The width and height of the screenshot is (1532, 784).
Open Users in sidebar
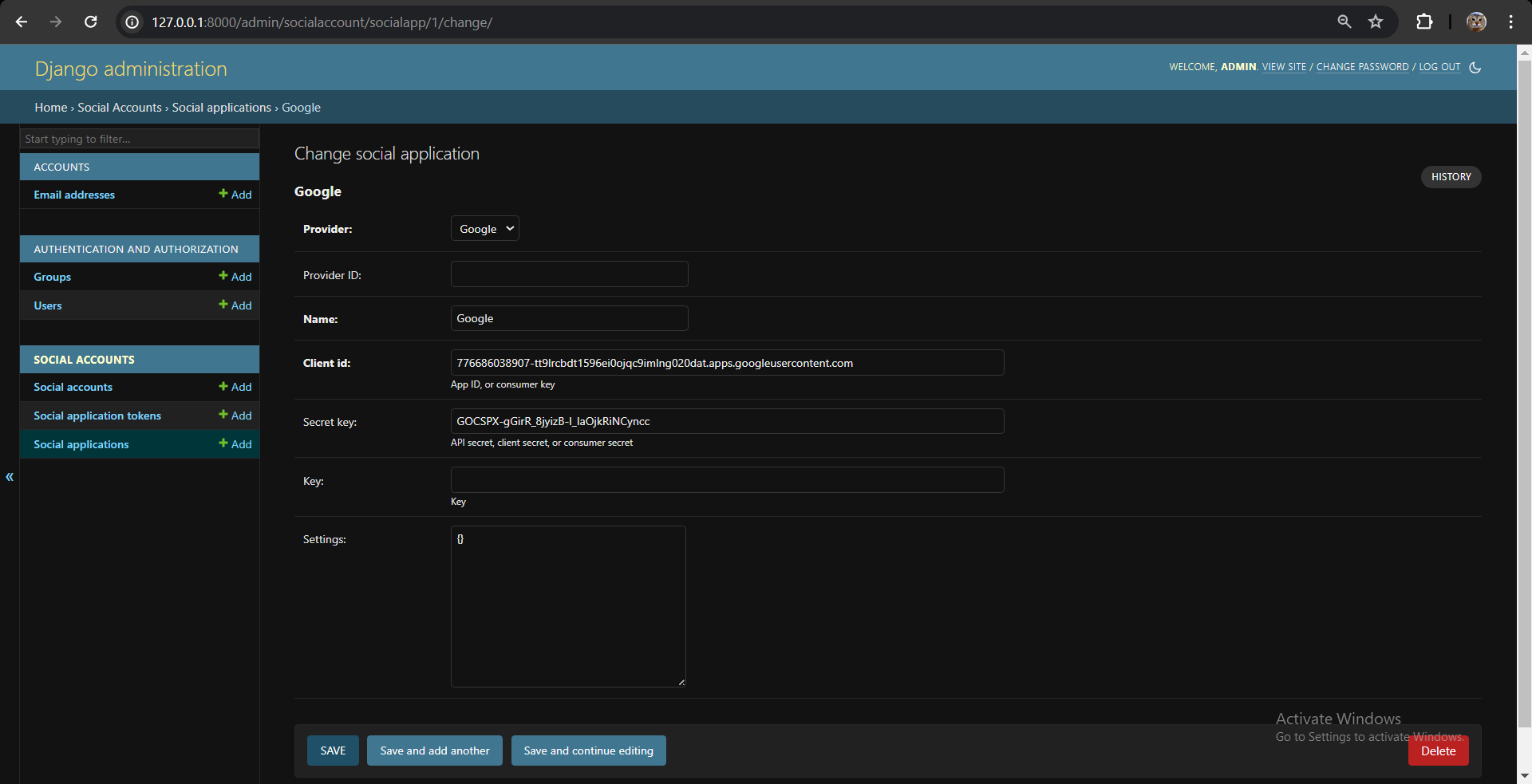click(48, 305)
